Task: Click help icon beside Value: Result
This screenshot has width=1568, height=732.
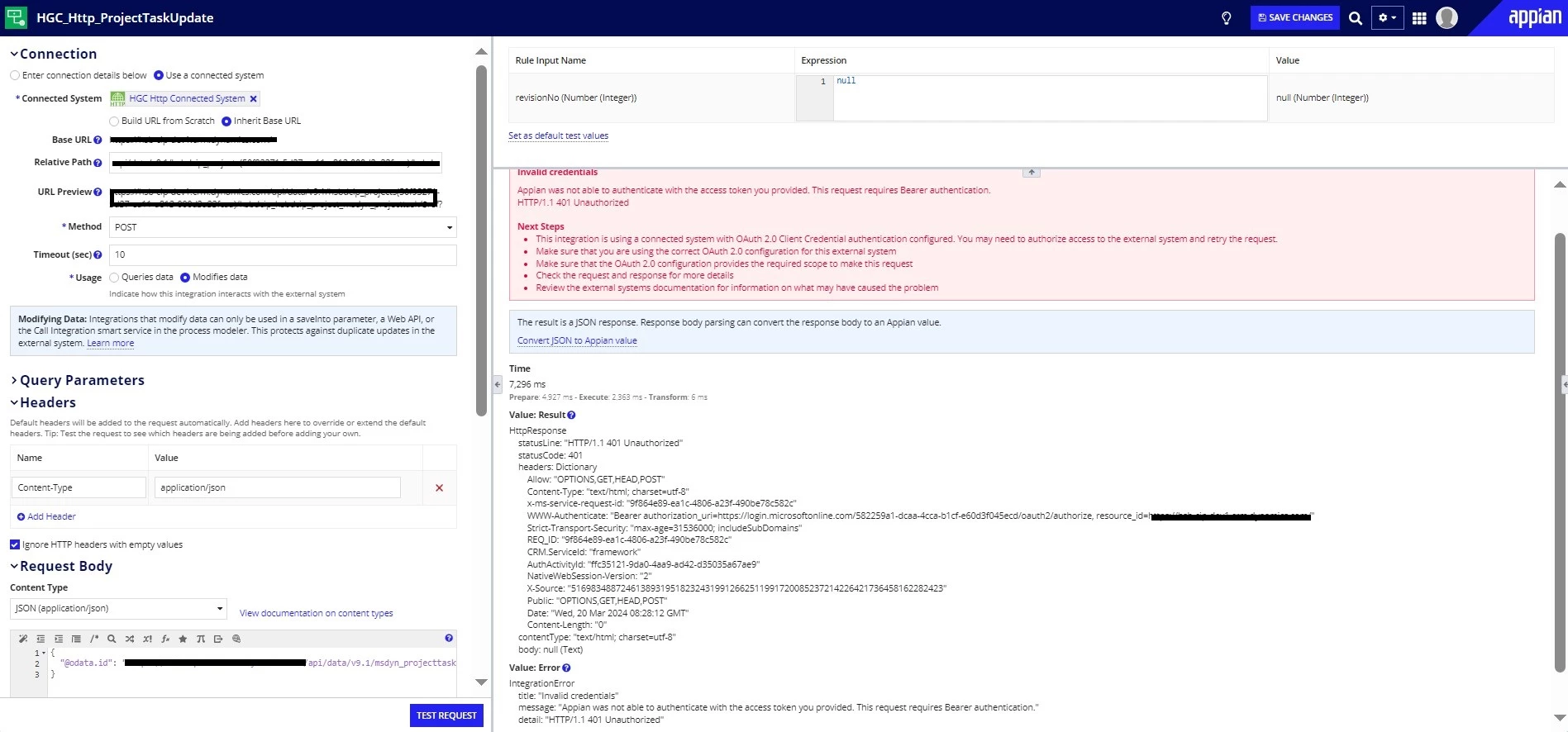Action: (x=571, y=416)
